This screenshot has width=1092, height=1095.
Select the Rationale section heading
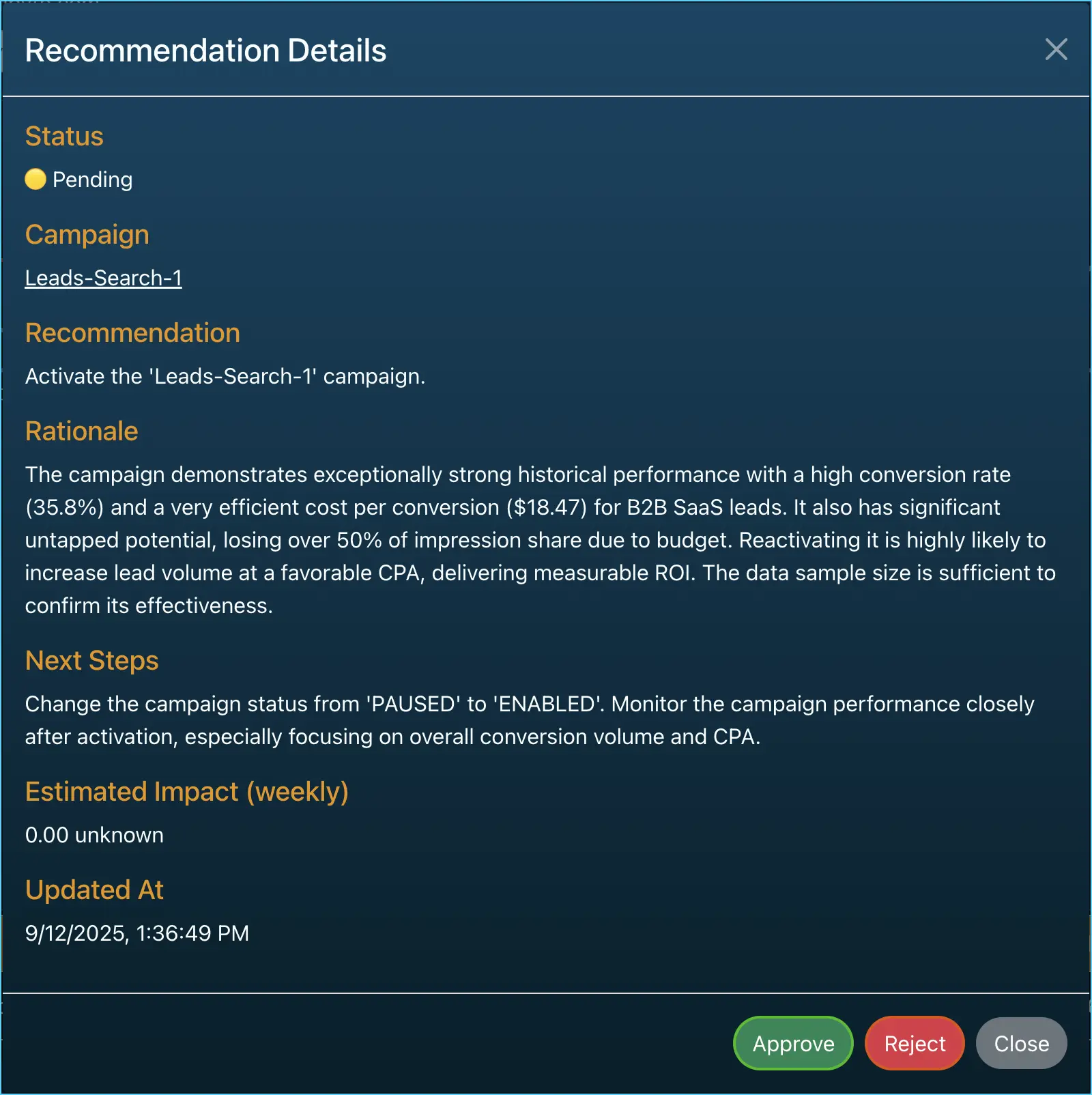[81, 431]
